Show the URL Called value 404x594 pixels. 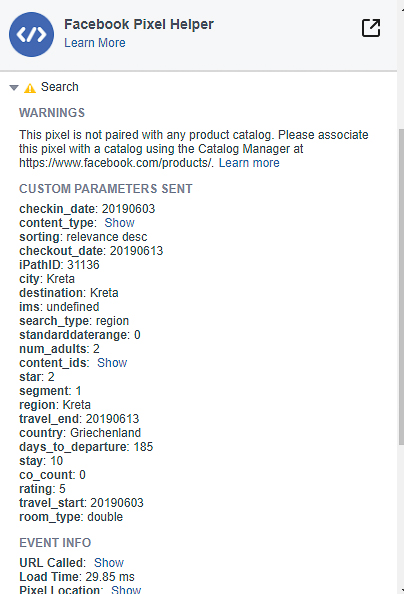point(109,563)
